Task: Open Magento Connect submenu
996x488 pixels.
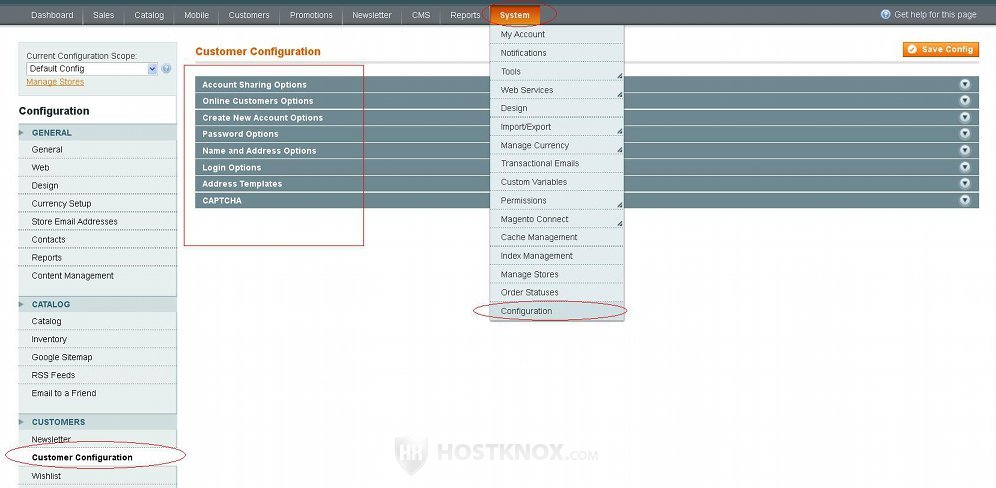Action: tap(557, 219)
